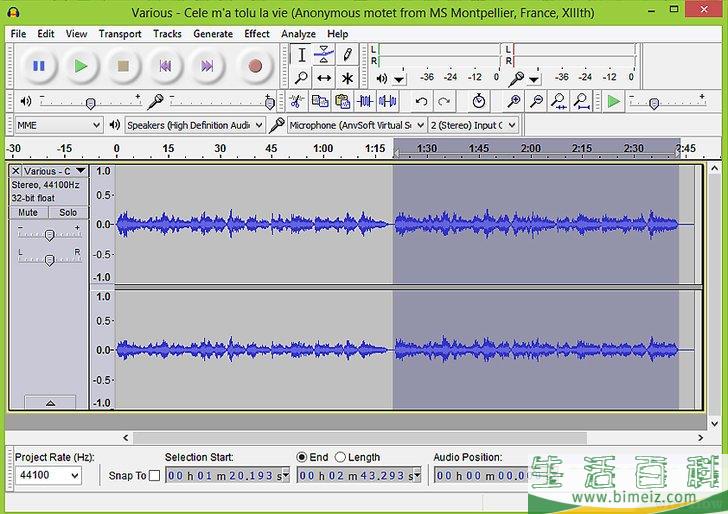Click the Undo arrow icon
728x514 pixels.
(x=422, y=101)
